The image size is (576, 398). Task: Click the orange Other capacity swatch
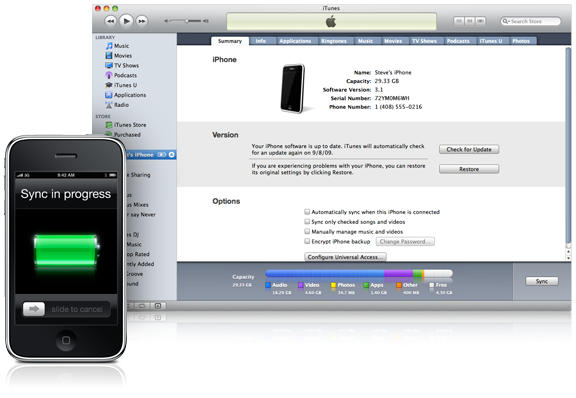[x=399, y=285]
